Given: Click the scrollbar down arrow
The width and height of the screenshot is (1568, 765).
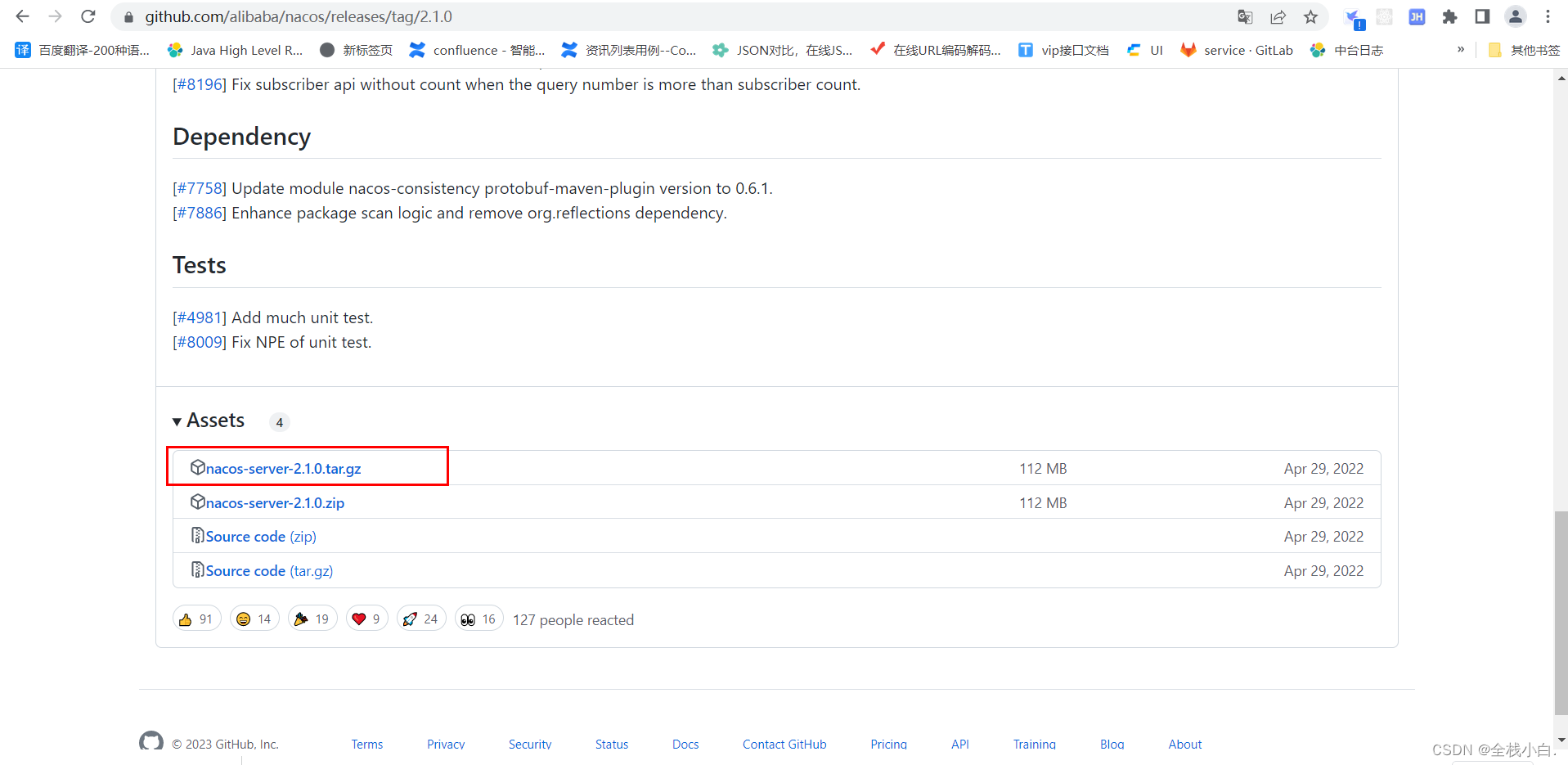Looking at the screenshot, I should point(1561,740).
